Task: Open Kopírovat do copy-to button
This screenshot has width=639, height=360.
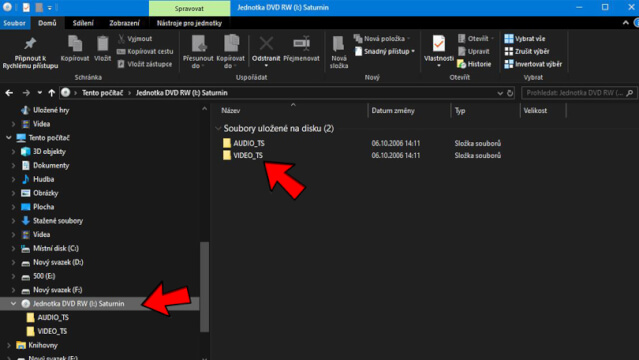Action: [x=231, y=52]
